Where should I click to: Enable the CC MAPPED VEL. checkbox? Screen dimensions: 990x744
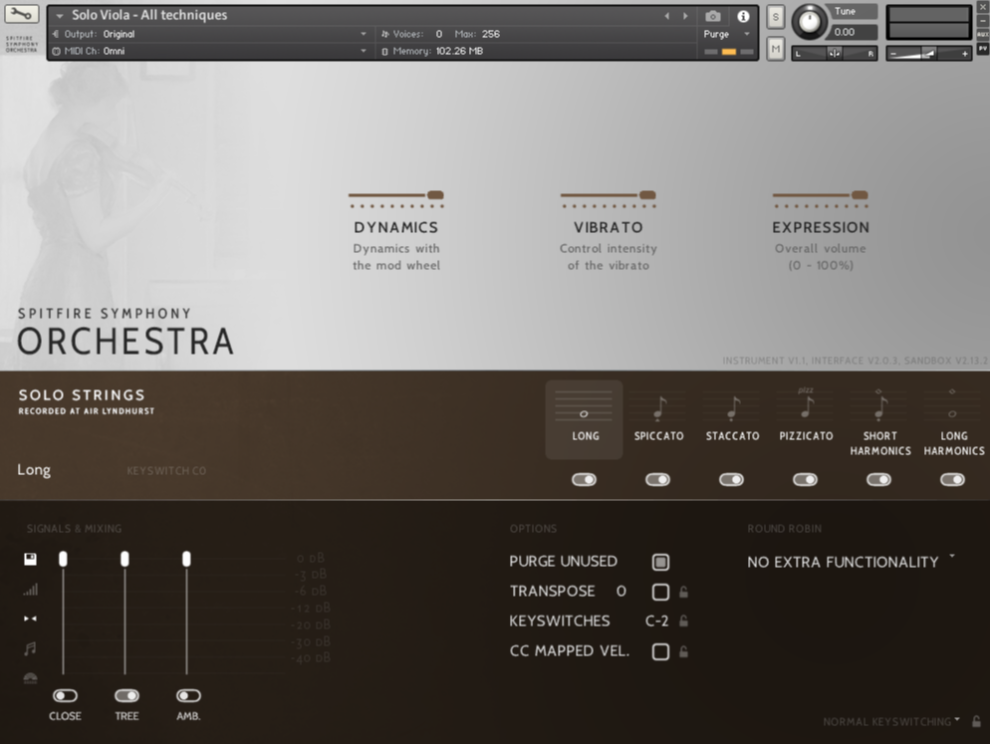(x=660, y=651)
